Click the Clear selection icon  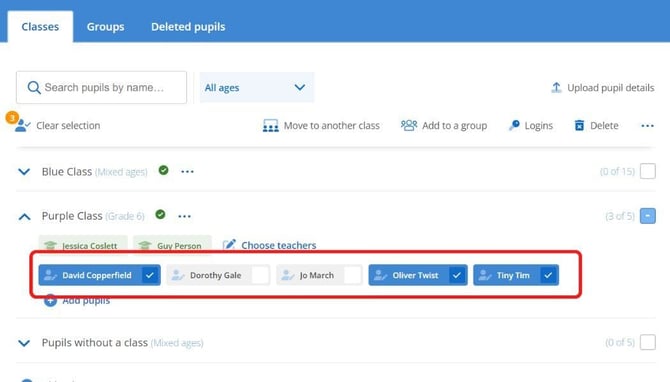tap(22, 125)
